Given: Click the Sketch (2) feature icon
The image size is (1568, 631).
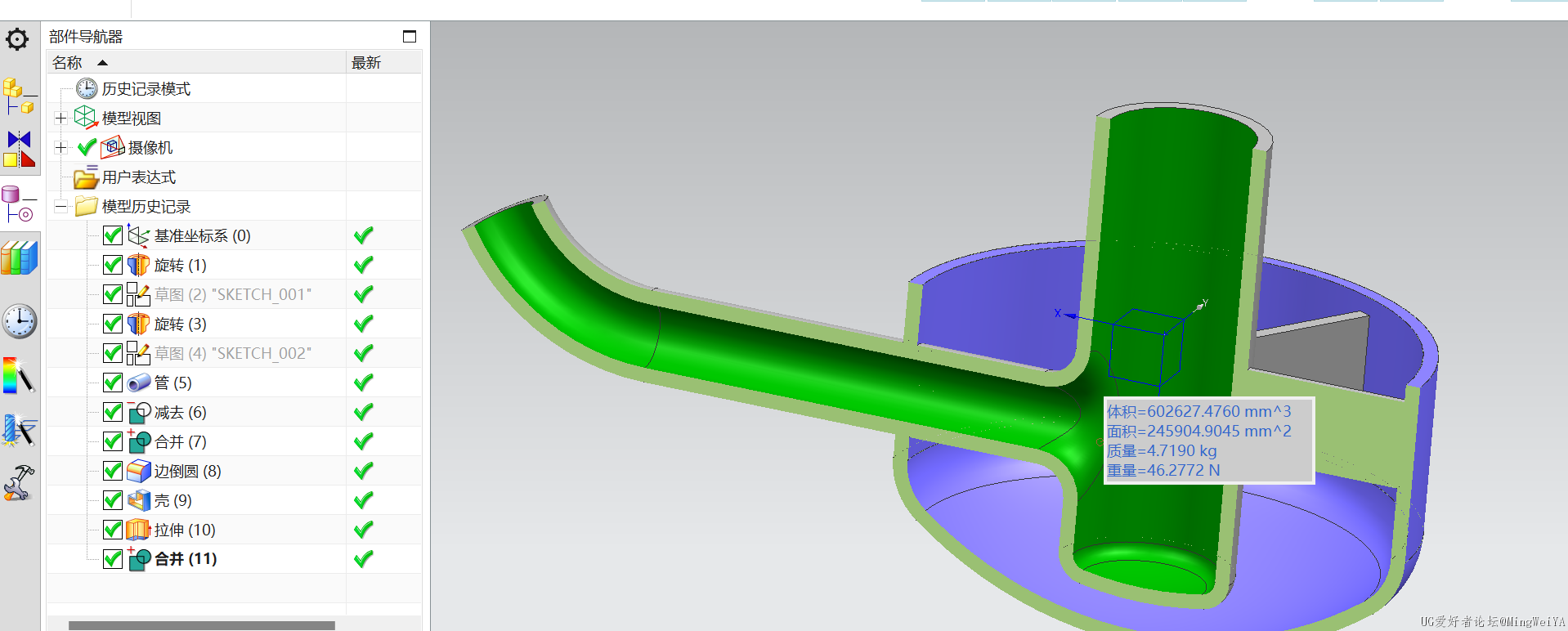Looking at the screenshot, I should coord(138,294).
